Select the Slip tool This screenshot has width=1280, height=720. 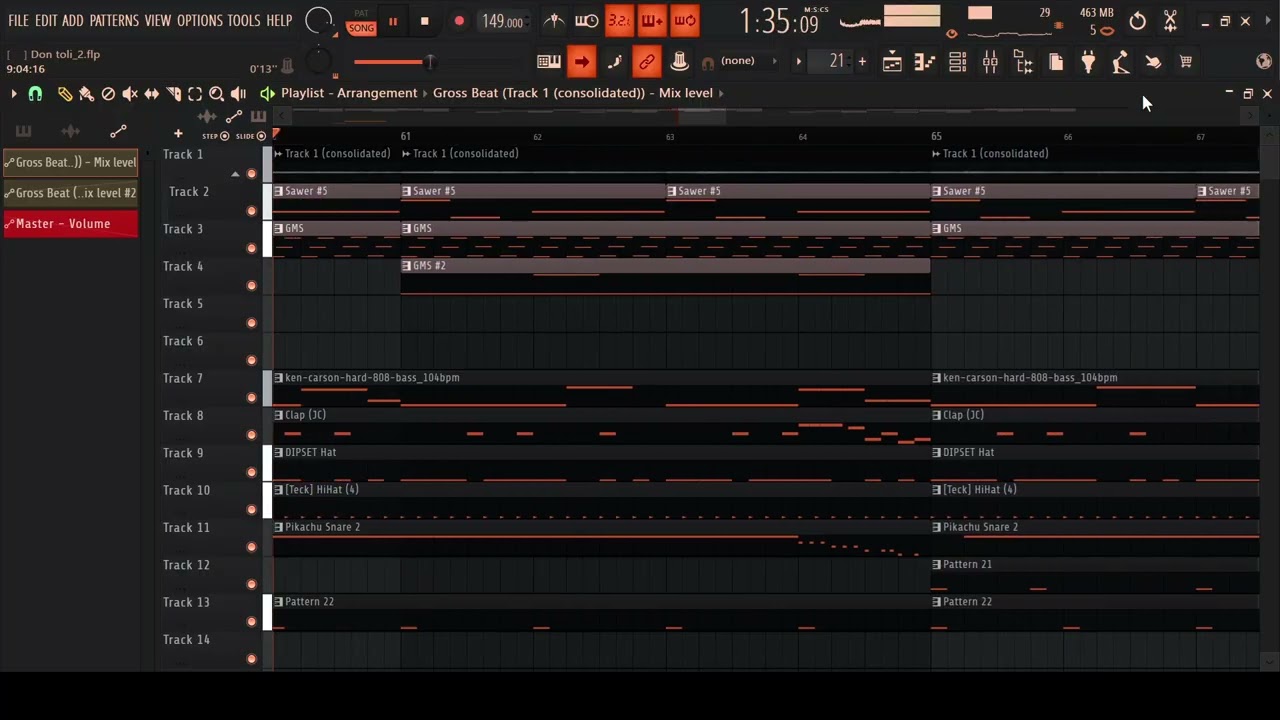coord(152,94)
